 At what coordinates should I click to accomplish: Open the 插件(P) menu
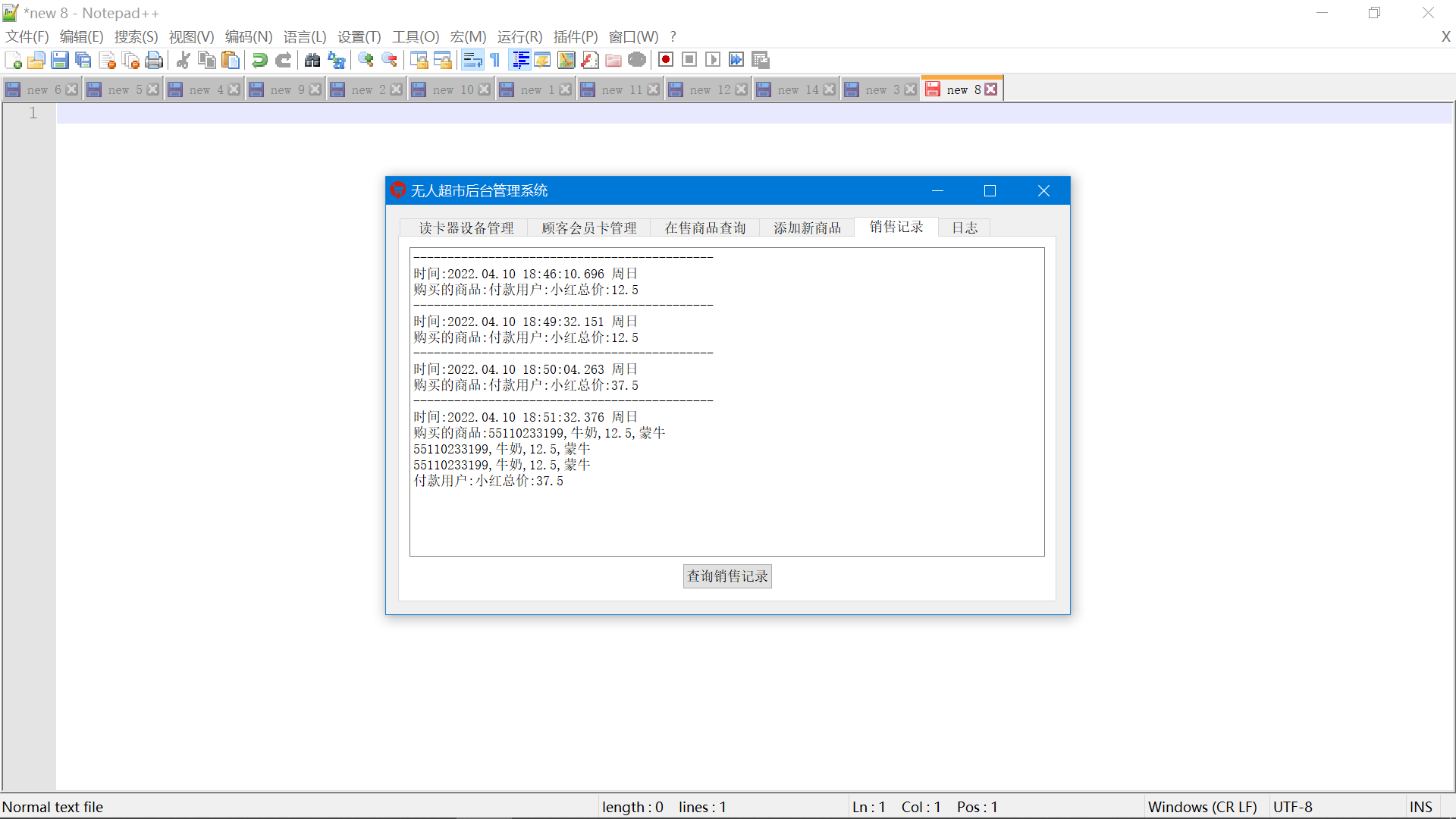576,36
